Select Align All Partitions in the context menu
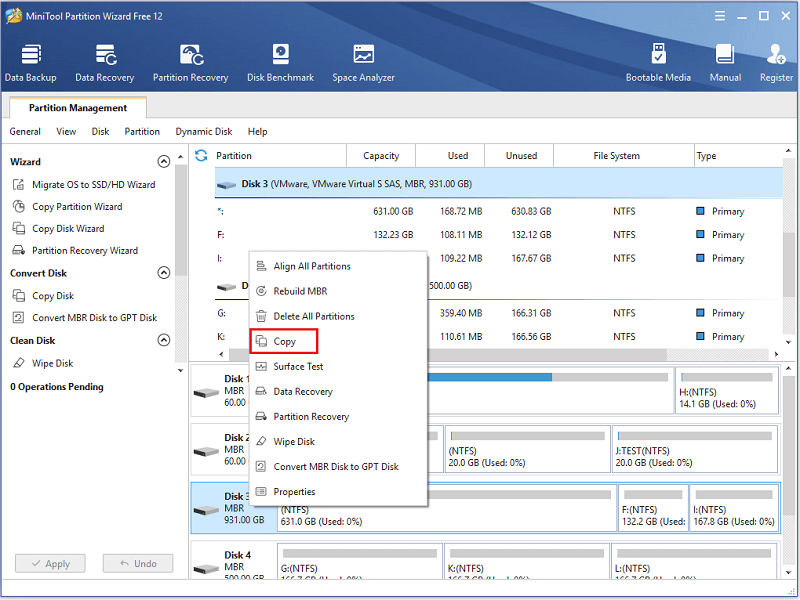This screenshot has width=800, height=600. coord(338,266)
